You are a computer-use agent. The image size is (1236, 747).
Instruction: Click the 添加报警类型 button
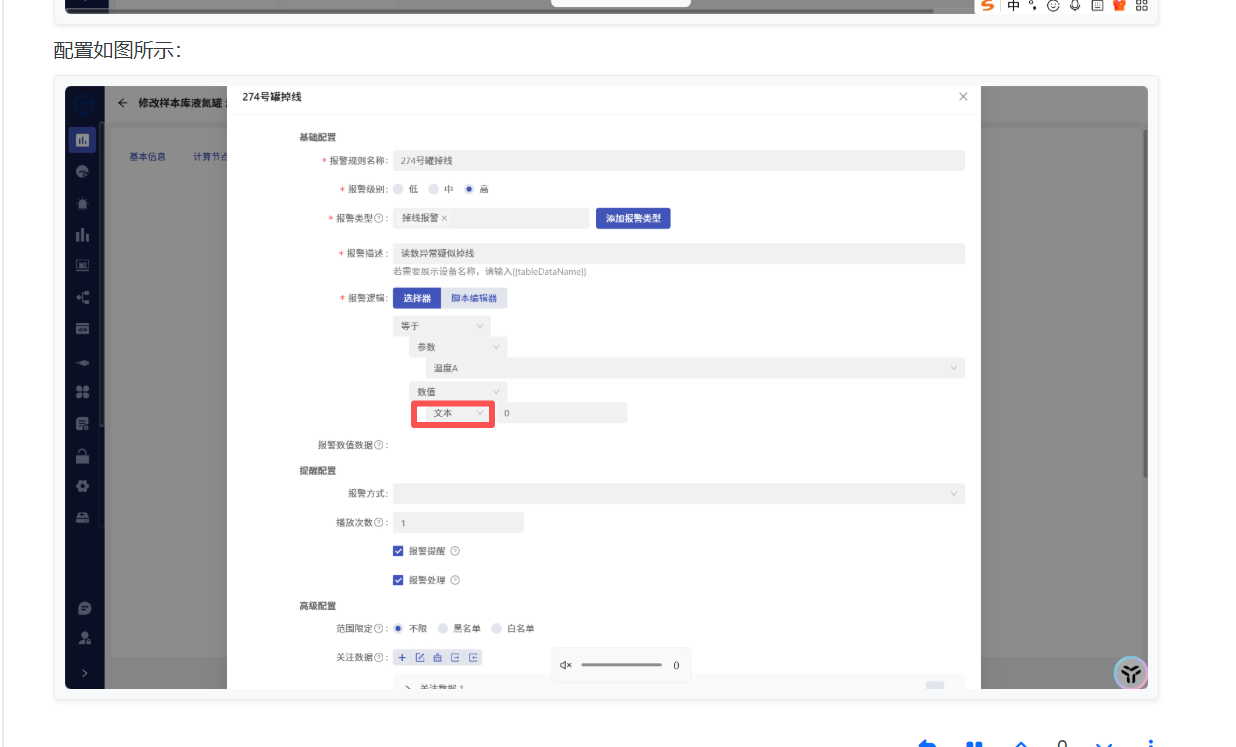(x=633, y=218)
